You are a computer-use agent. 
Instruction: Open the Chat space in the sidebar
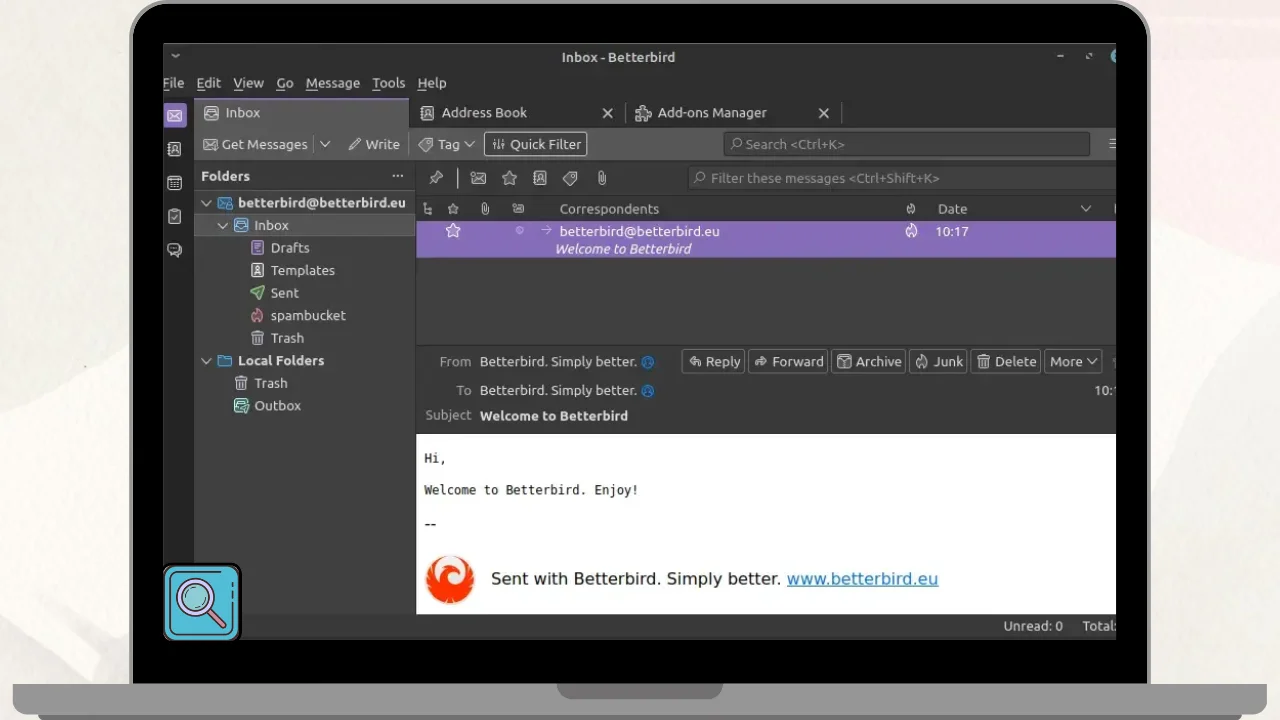[175, 250]
